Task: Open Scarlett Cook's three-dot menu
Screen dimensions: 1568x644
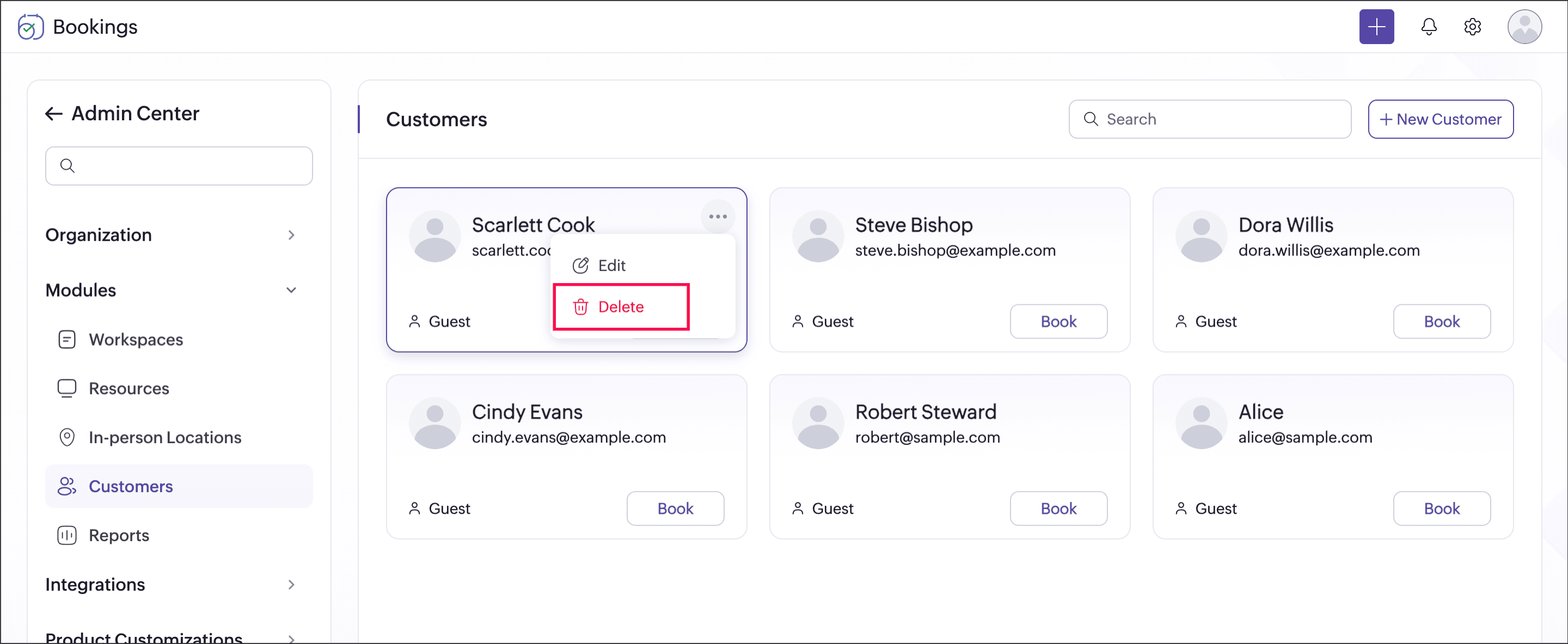Action: (718, 217)
